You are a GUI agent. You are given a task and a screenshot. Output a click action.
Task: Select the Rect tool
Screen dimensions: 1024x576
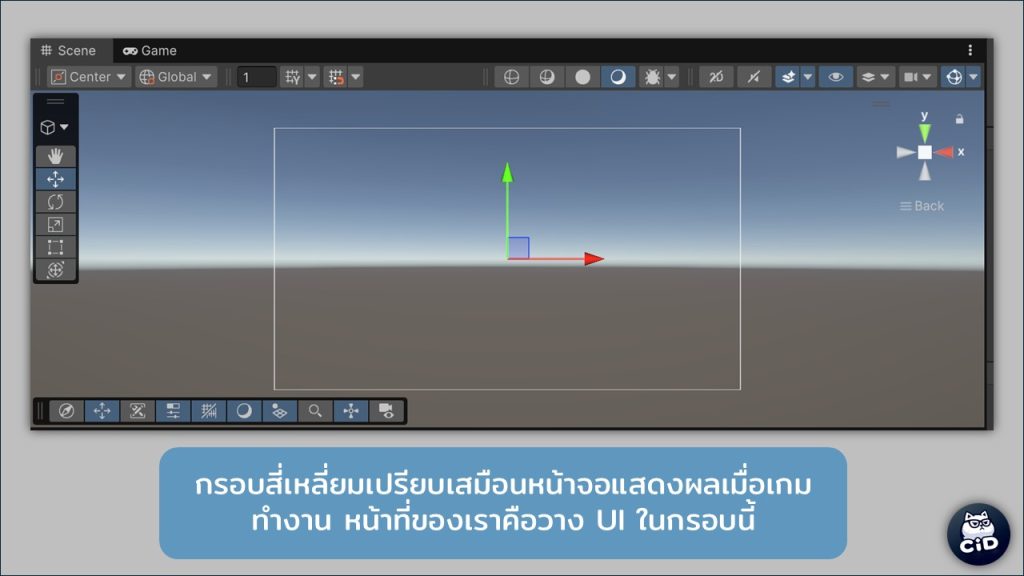coord(56,247)
